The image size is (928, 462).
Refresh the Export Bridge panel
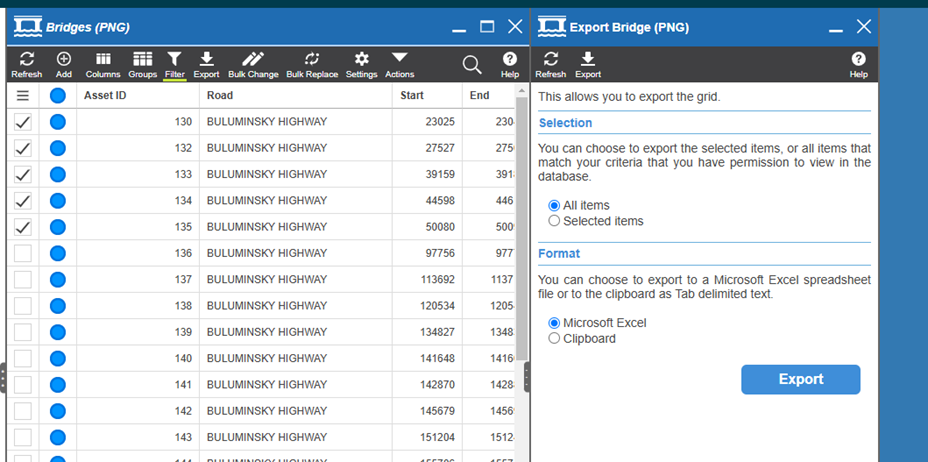(x=550, y=64)
